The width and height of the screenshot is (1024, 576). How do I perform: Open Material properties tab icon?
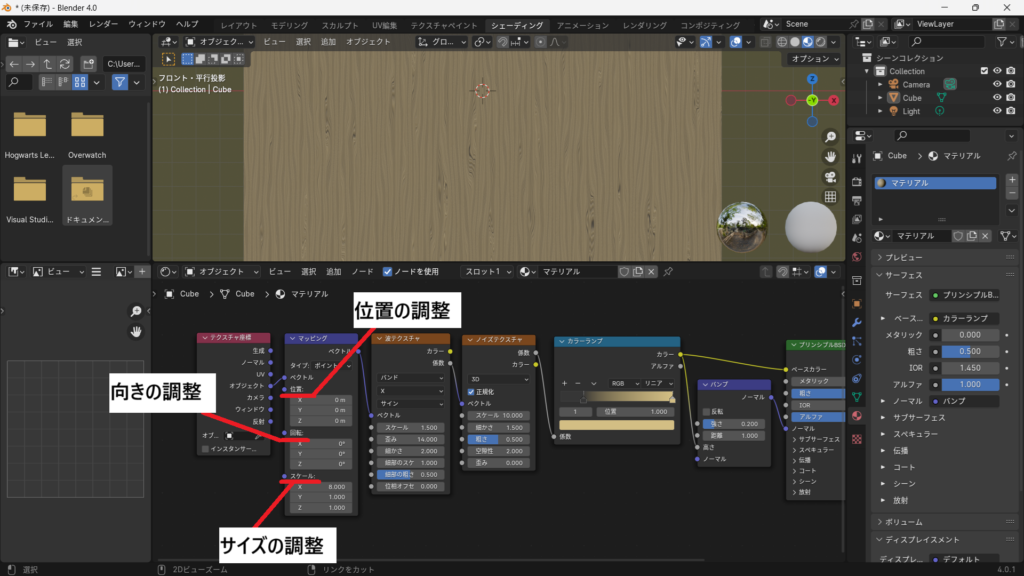857,415
